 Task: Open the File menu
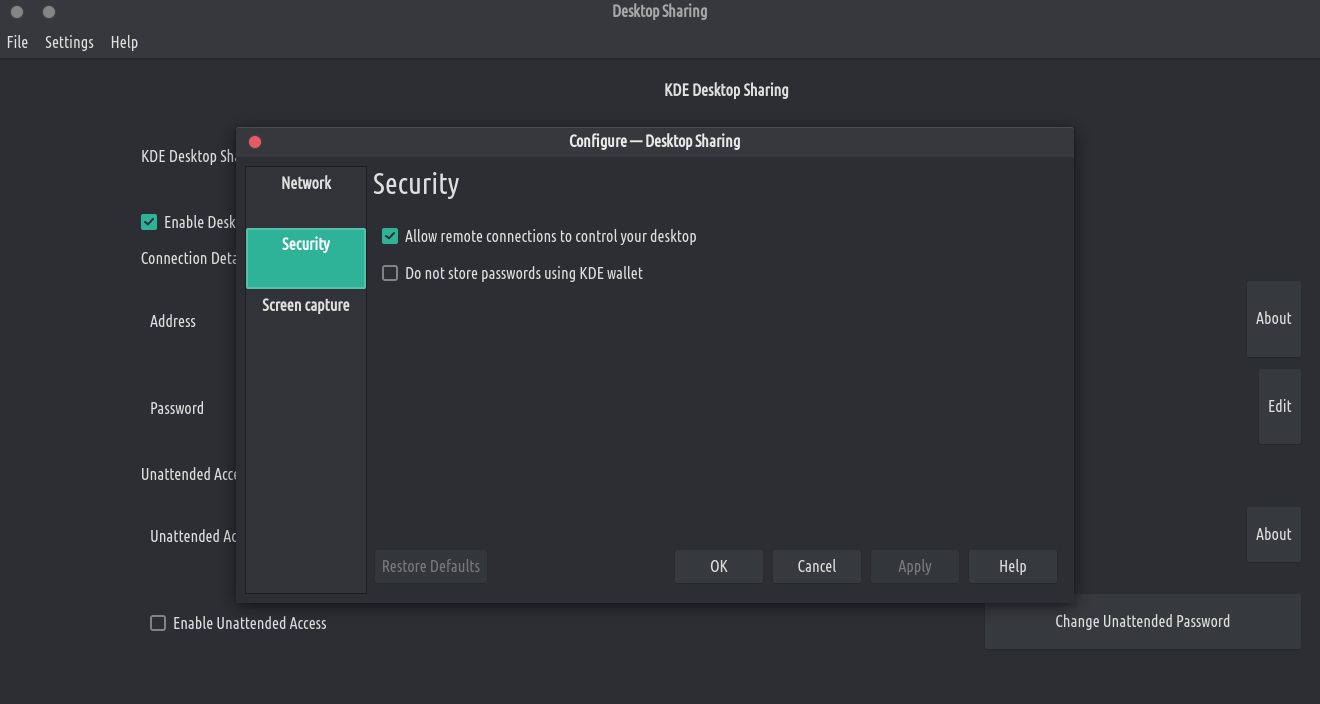coord(17,42)
